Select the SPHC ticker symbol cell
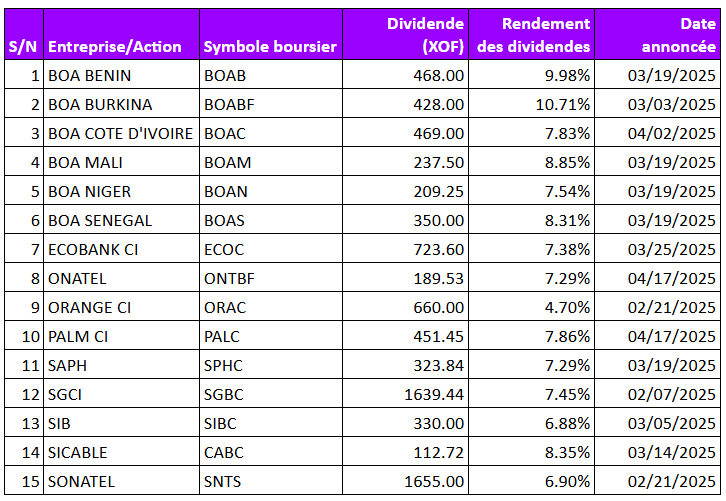 (x=271, y=365)
